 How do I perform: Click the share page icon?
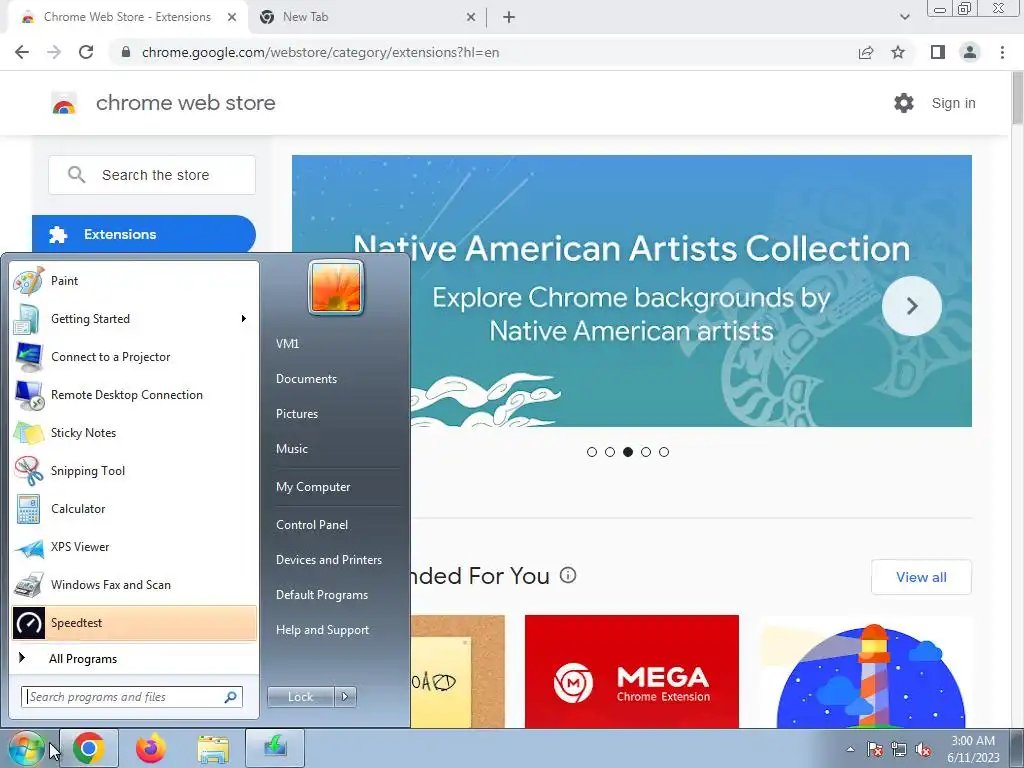tap(866, 52)
